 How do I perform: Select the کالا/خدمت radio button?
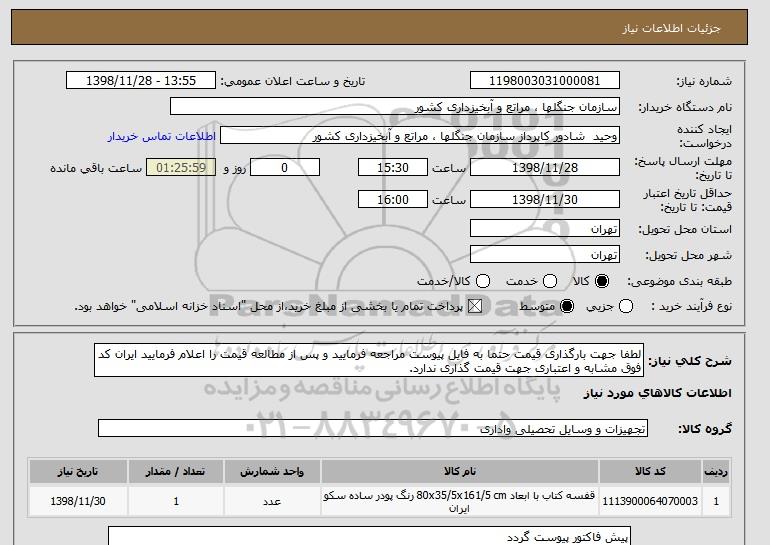pos(483,281)
